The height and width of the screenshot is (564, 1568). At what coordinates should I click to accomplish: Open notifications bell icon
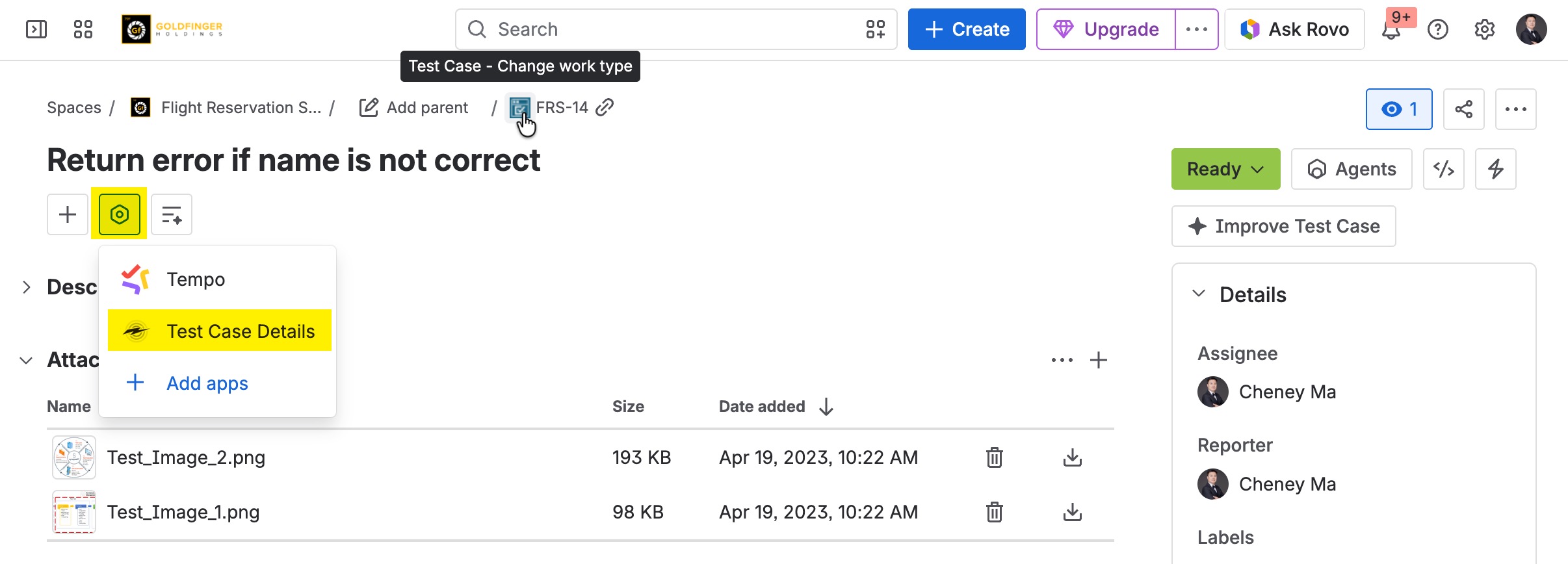coord(1391,30)
